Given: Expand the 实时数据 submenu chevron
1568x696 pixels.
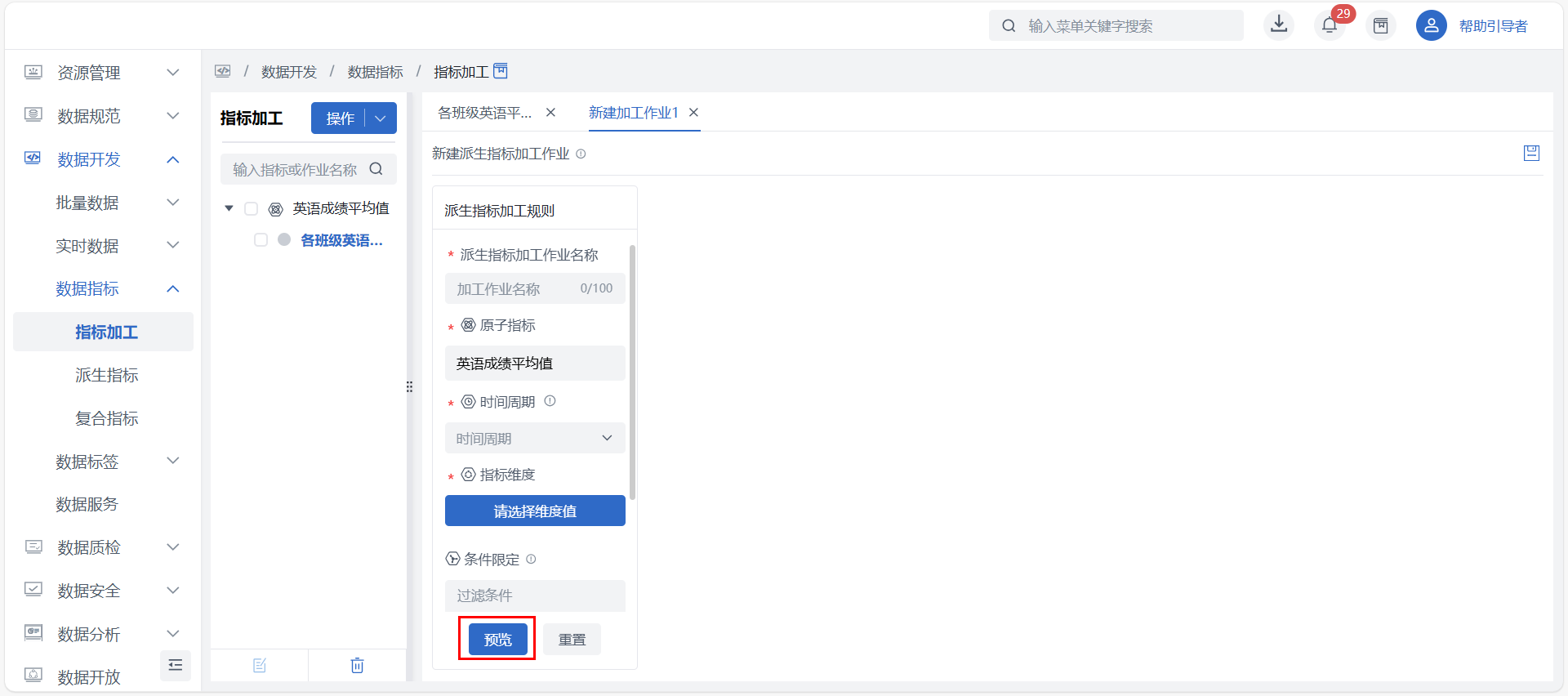Looking at the screenshot, I should pos(173,245).
